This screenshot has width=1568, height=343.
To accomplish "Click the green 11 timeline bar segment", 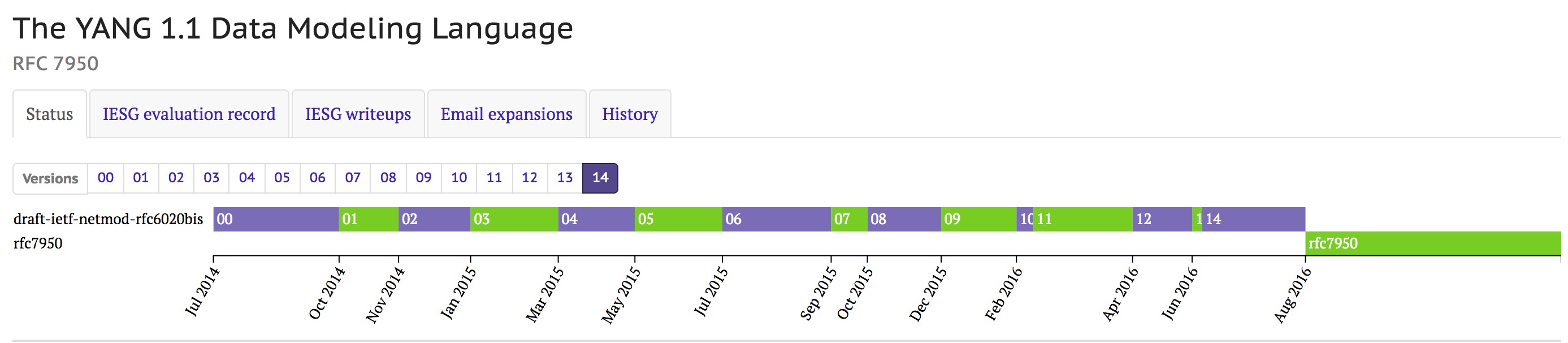I will coord(1082,219).
